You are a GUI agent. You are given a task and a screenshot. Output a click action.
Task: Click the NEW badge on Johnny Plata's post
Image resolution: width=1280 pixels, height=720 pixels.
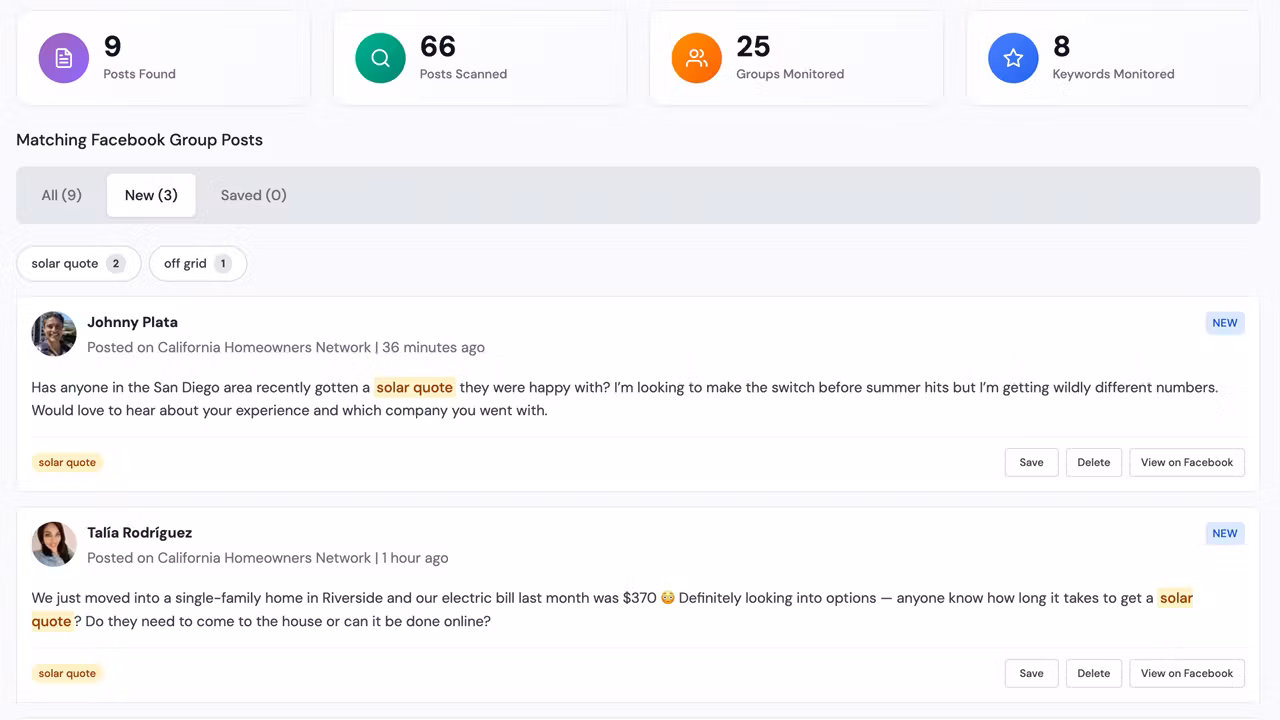(1224, 323)
